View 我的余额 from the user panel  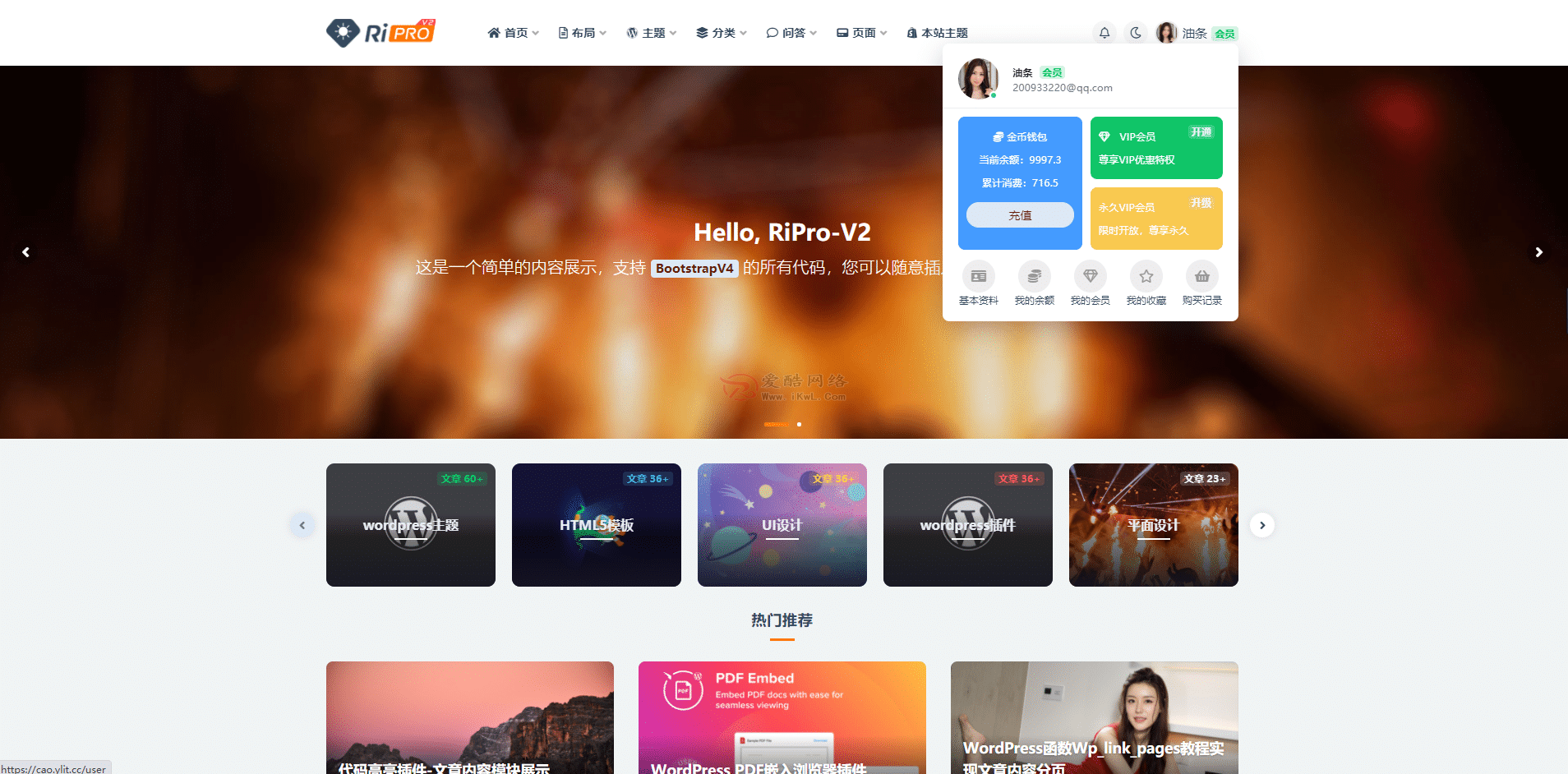point(1034,283)
